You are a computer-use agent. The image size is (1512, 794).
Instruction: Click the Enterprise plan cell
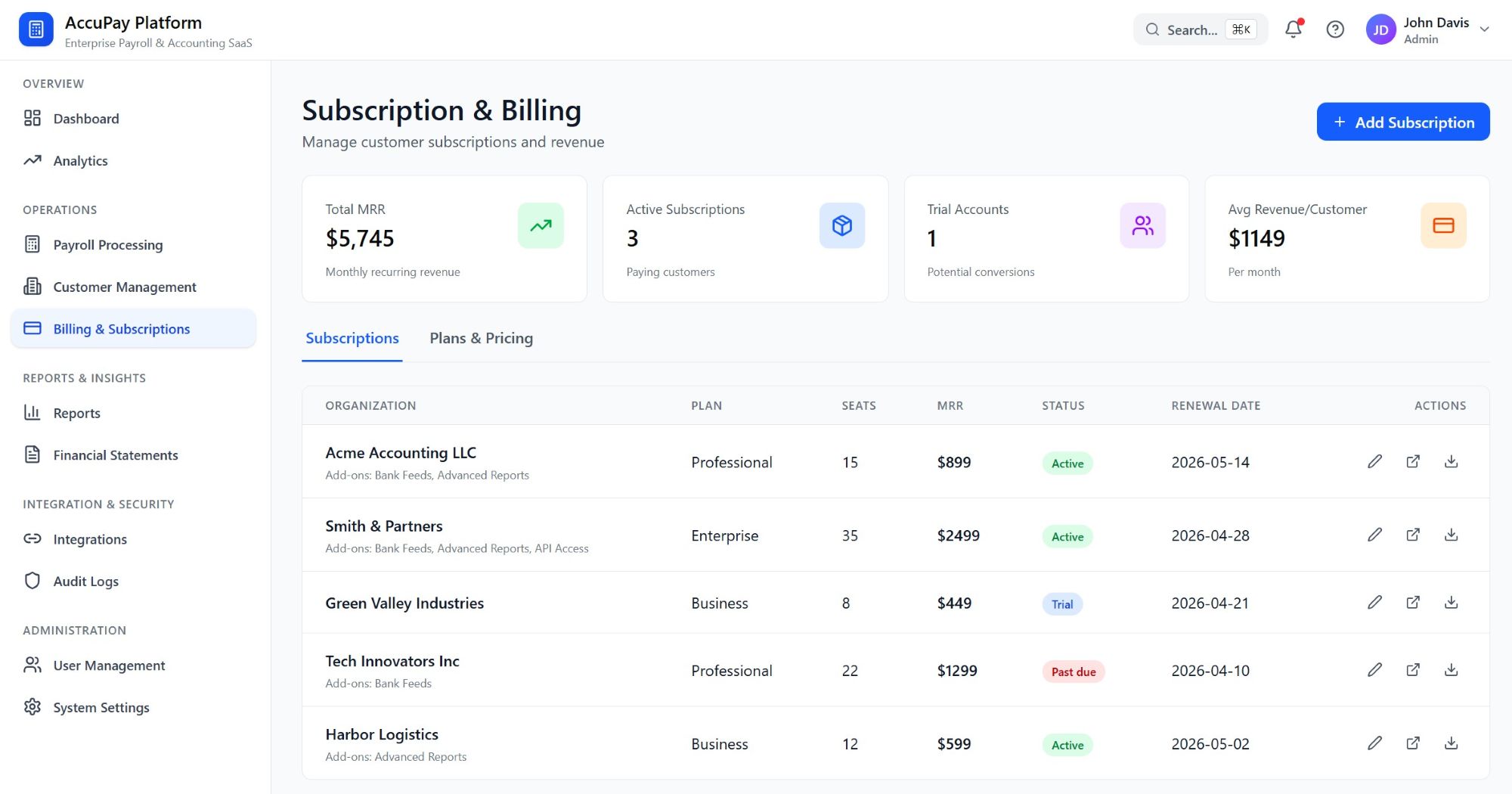click(724, 535)
